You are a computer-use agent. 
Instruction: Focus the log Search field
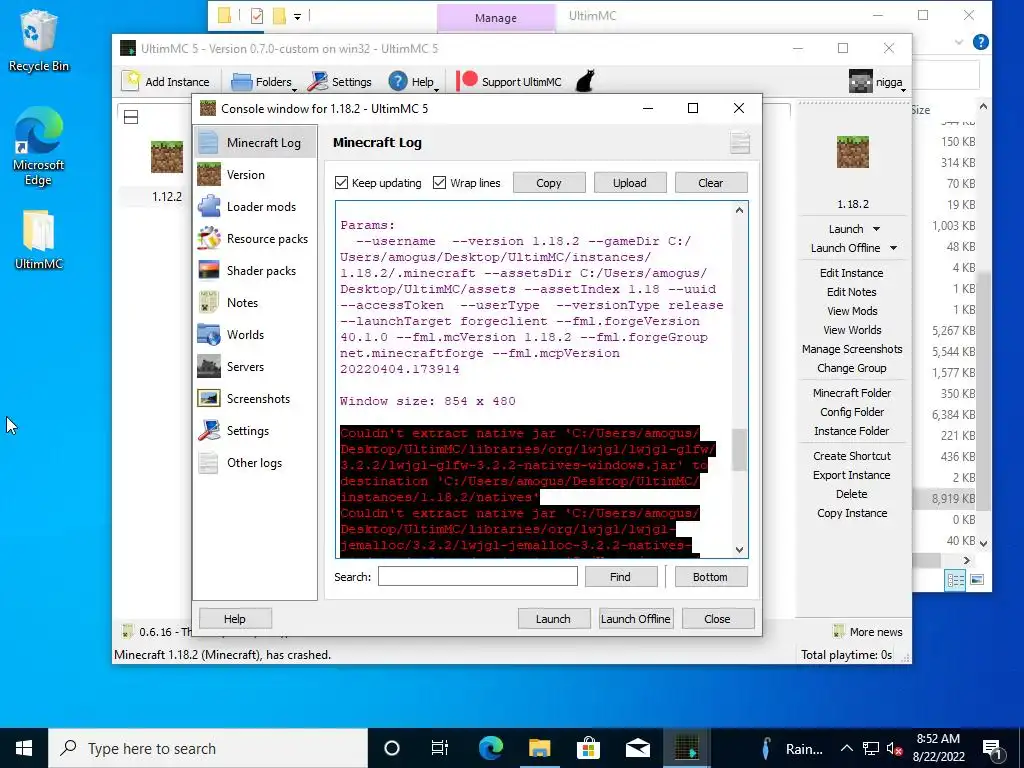477,576
